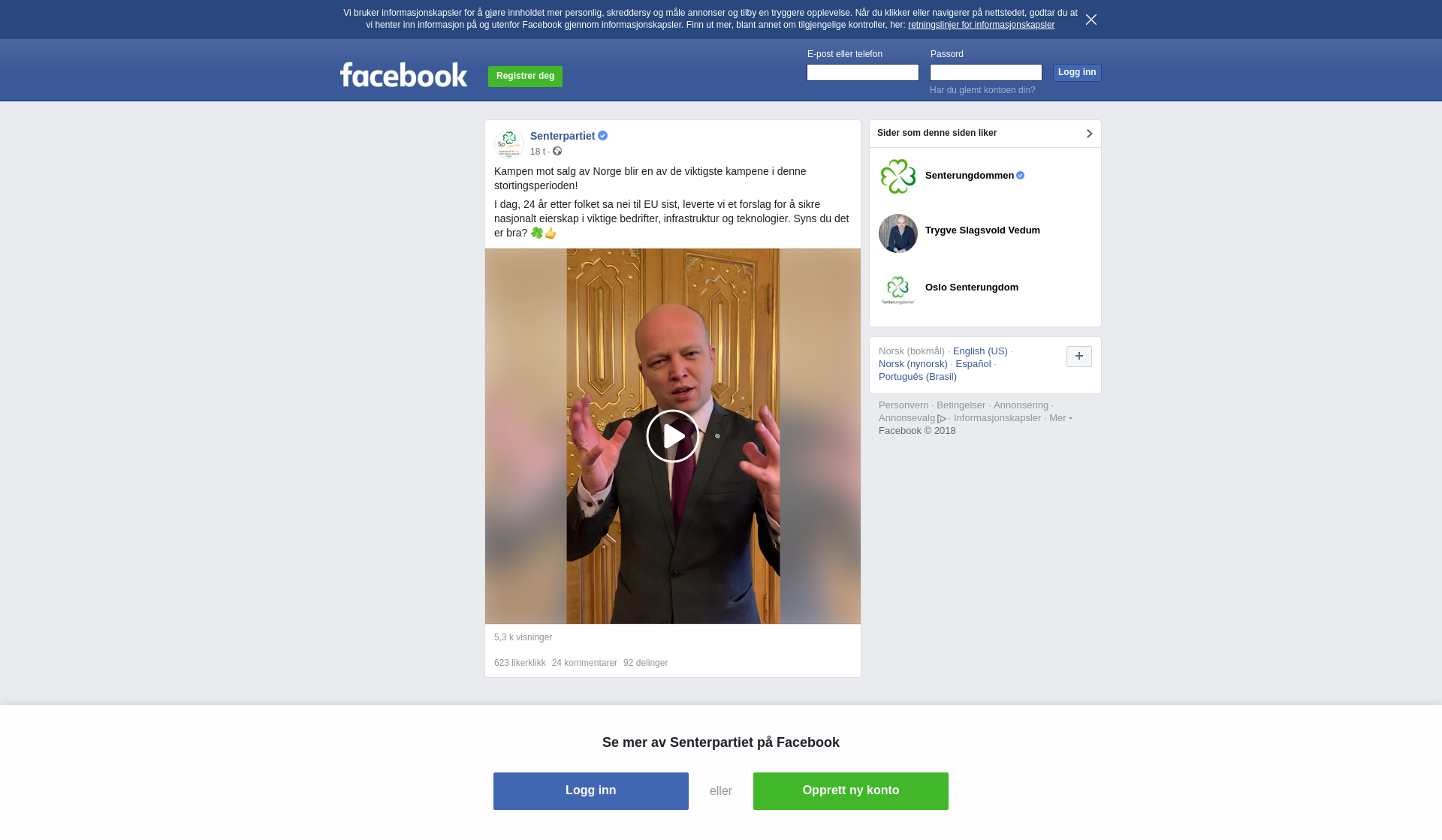Image resolution: width=1442 pixels, height=840 pixels.
Task: Open Senterpartiet profile picture icon
Action: point(509,143)
